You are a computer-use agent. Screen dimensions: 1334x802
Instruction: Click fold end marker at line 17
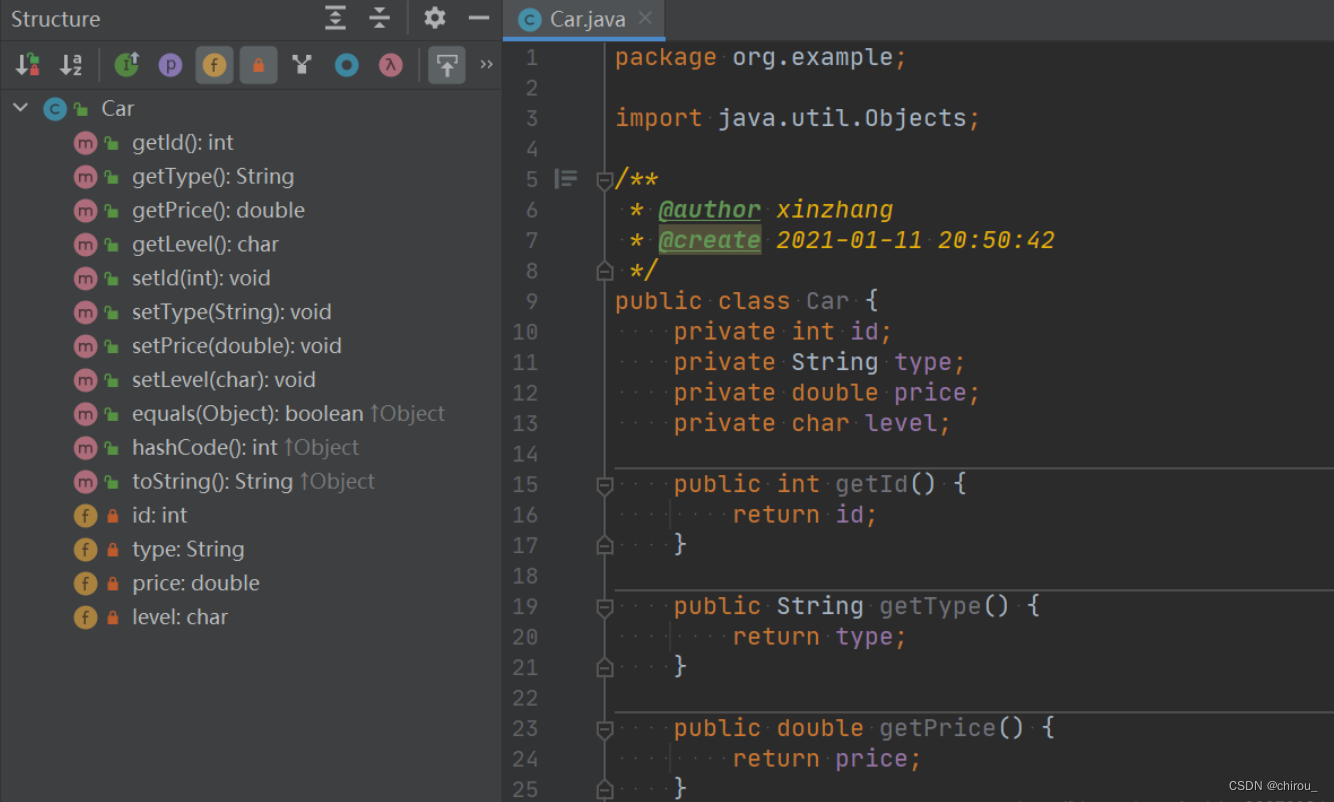[604, 545]
